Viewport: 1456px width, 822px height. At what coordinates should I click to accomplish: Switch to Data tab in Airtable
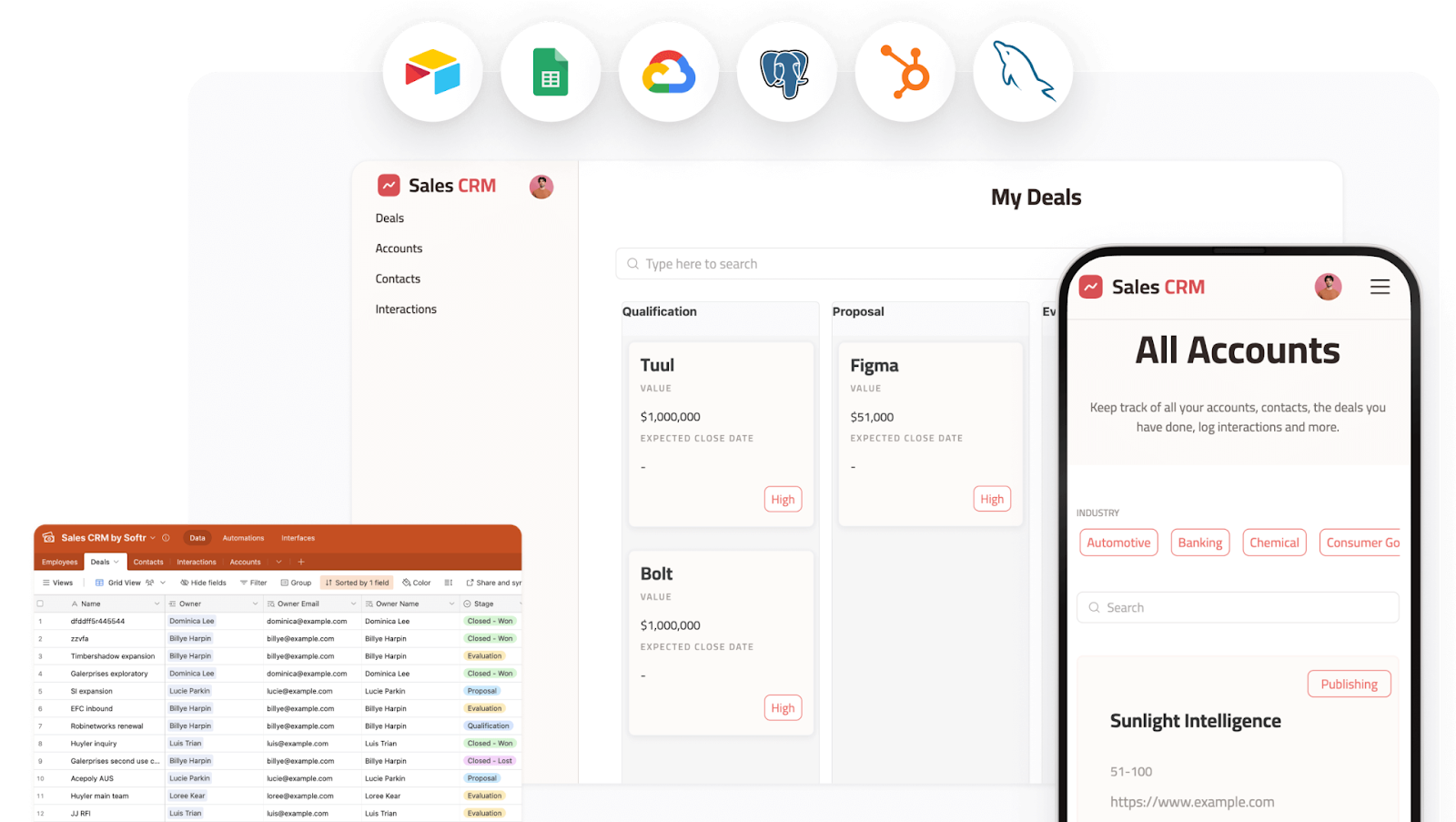click(x=197, y=538)
